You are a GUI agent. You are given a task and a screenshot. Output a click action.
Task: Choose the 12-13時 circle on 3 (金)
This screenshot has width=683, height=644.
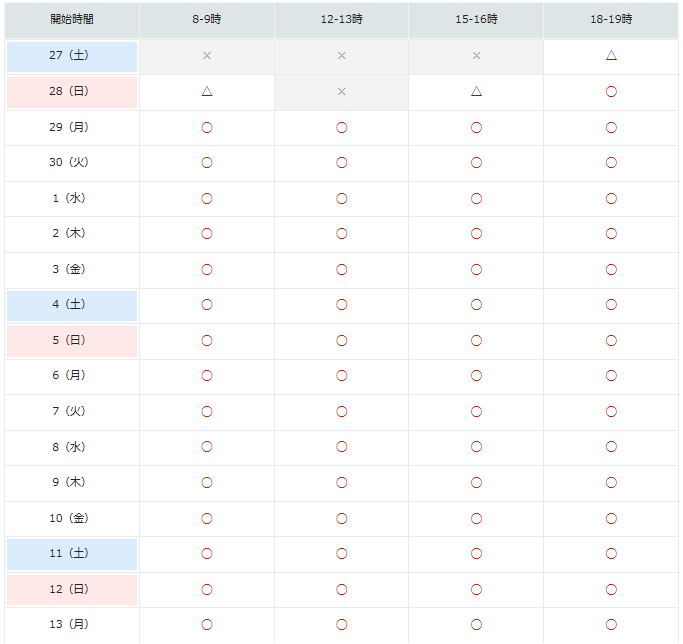(342, 270)
